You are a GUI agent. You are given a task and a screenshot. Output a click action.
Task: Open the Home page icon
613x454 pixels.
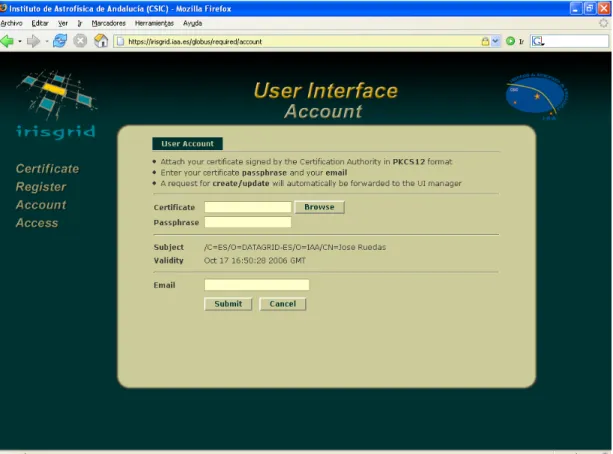(101, 41)
